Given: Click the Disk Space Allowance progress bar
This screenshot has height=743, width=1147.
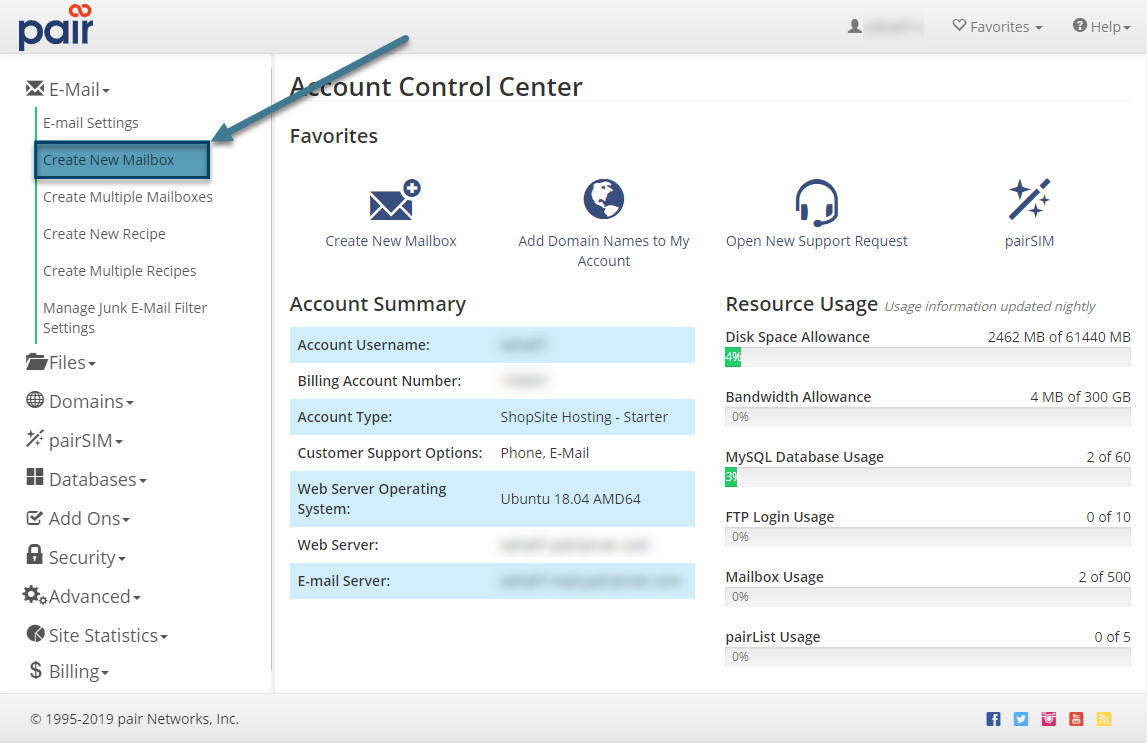Looking at the screenshot, I should [928, 357].
